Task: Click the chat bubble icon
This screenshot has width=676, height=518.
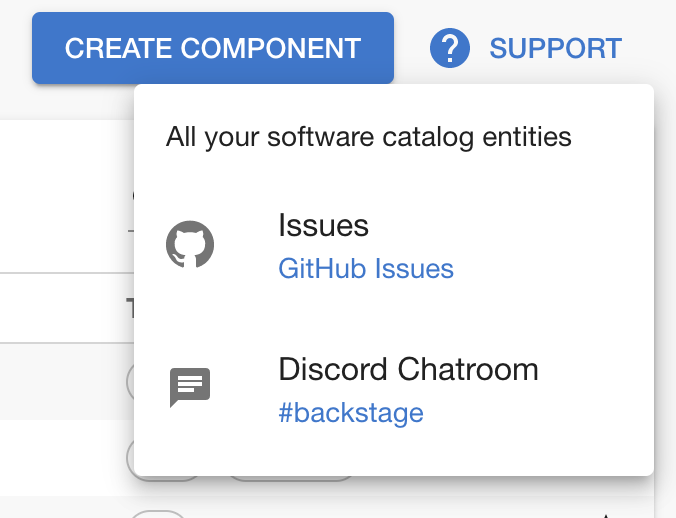Action: coord(190,387)
